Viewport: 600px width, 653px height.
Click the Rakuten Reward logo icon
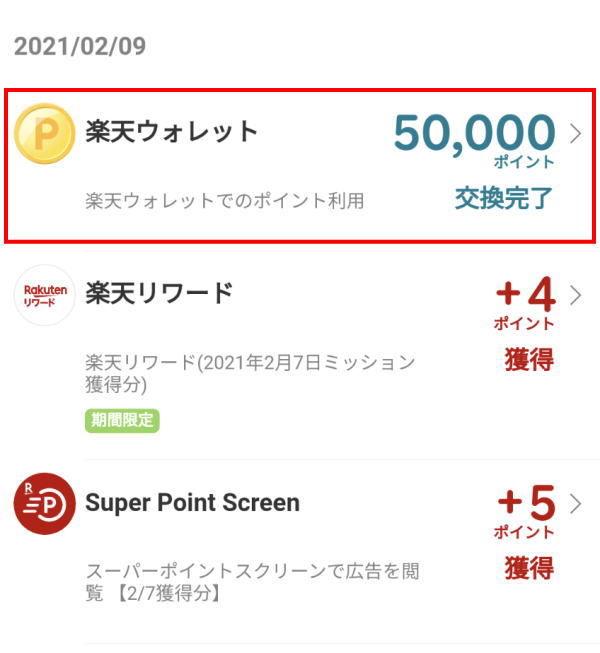point(45,295)
